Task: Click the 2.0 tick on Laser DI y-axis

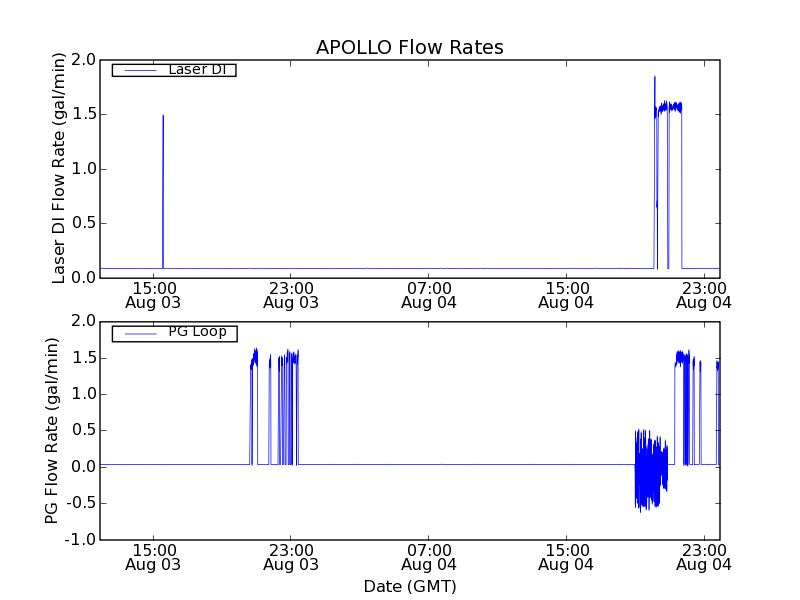Action: point(84,60)
